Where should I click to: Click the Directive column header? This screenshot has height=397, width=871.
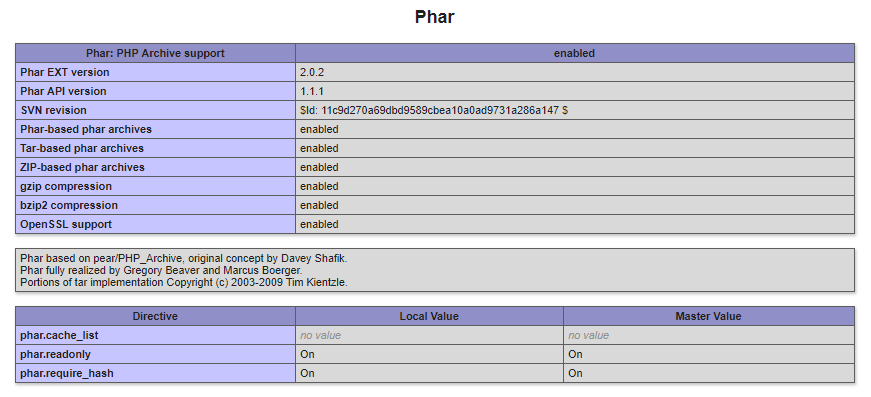coord(155,316)
